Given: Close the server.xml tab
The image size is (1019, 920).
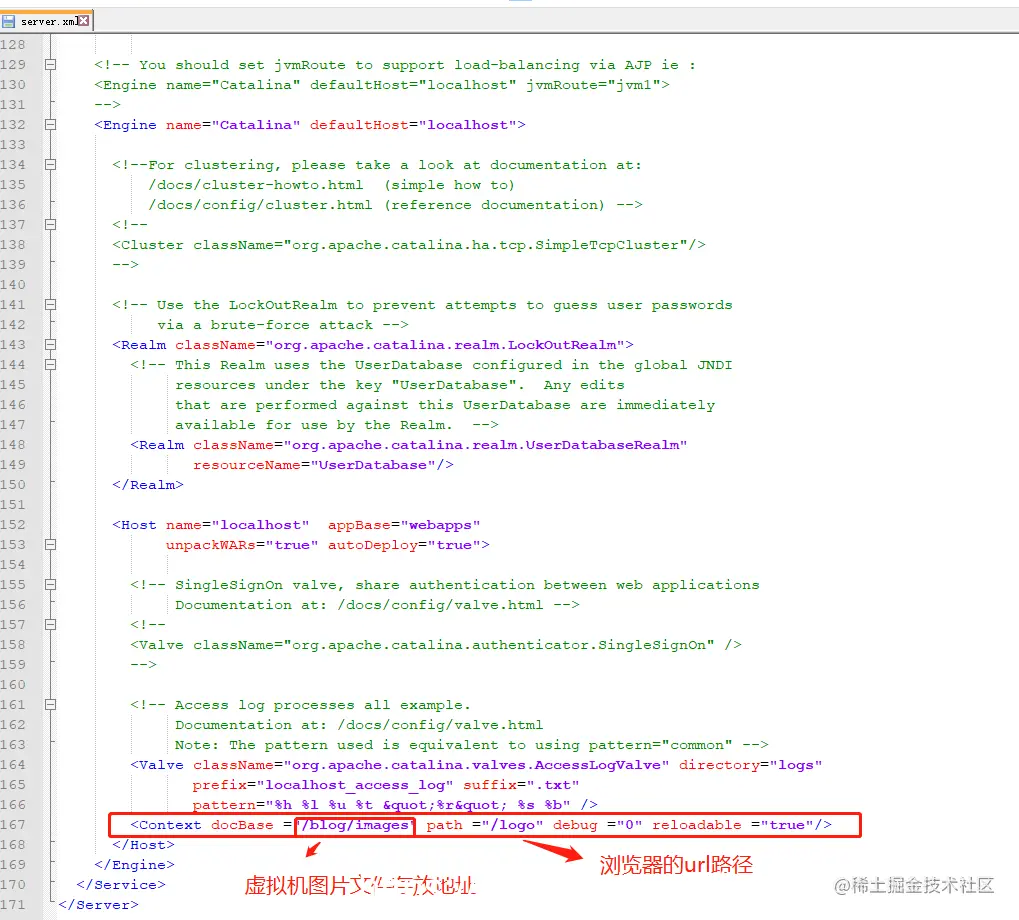Looking at the screenshot, I should click(83, 21).
